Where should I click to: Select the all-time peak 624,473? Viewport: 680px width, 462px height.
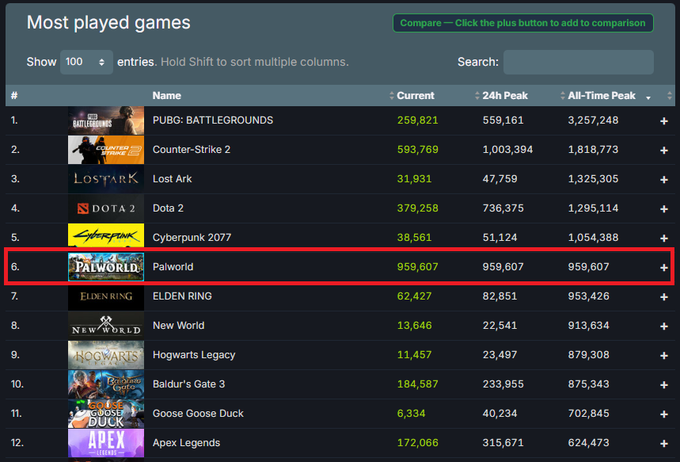click(588, 443)
